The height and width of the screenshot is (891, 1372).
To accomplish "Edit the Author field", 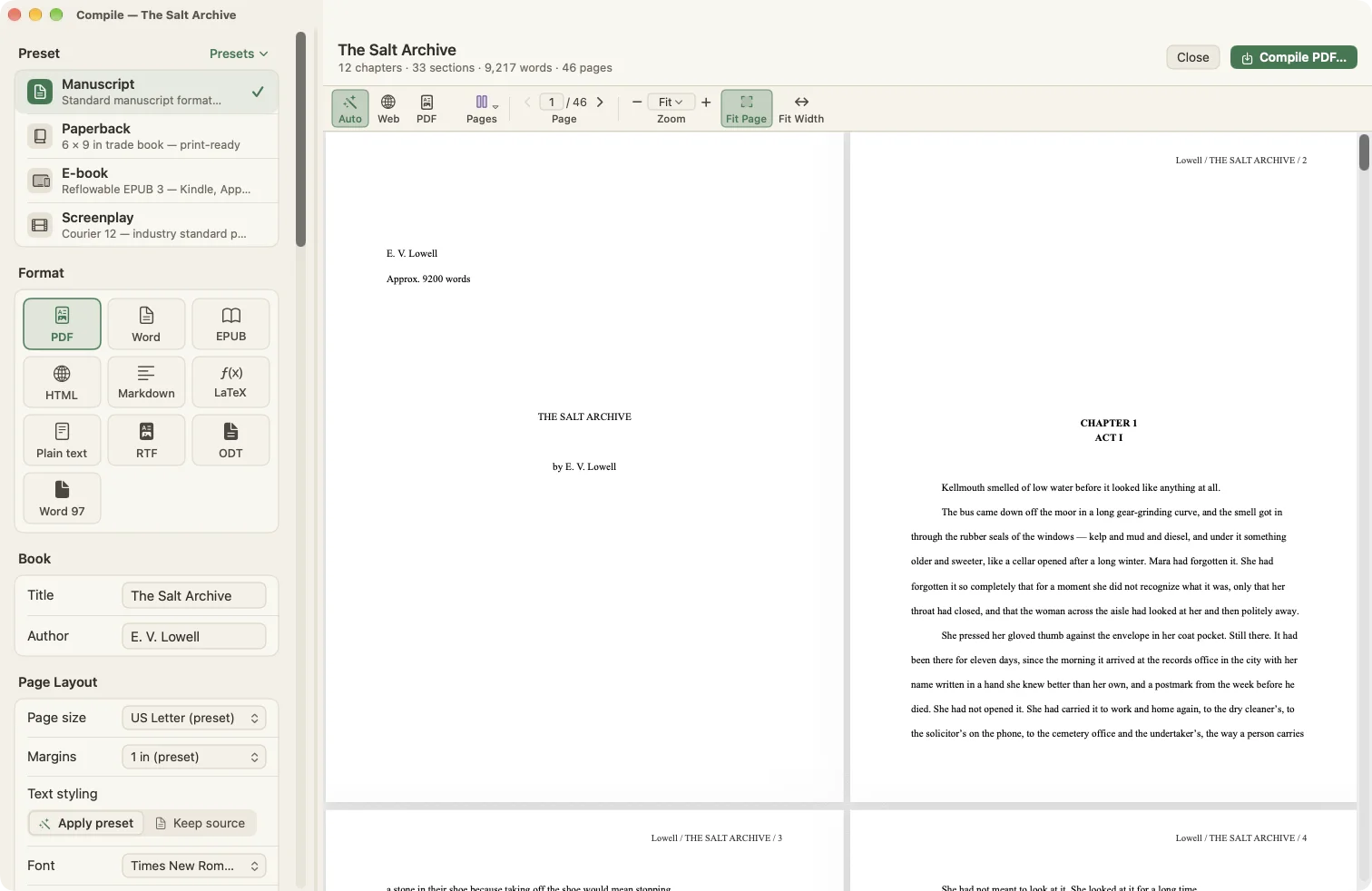I will point(194,636).
